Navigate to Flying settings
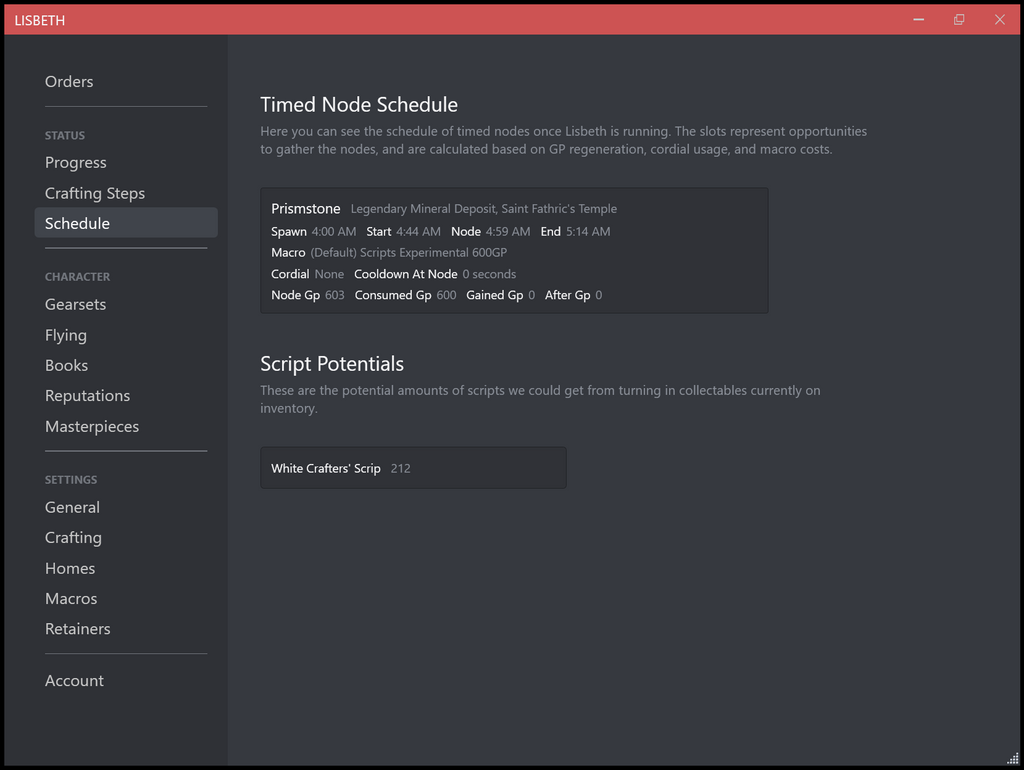The width and height of the screenshot is (1024, 770). point(66,335)
